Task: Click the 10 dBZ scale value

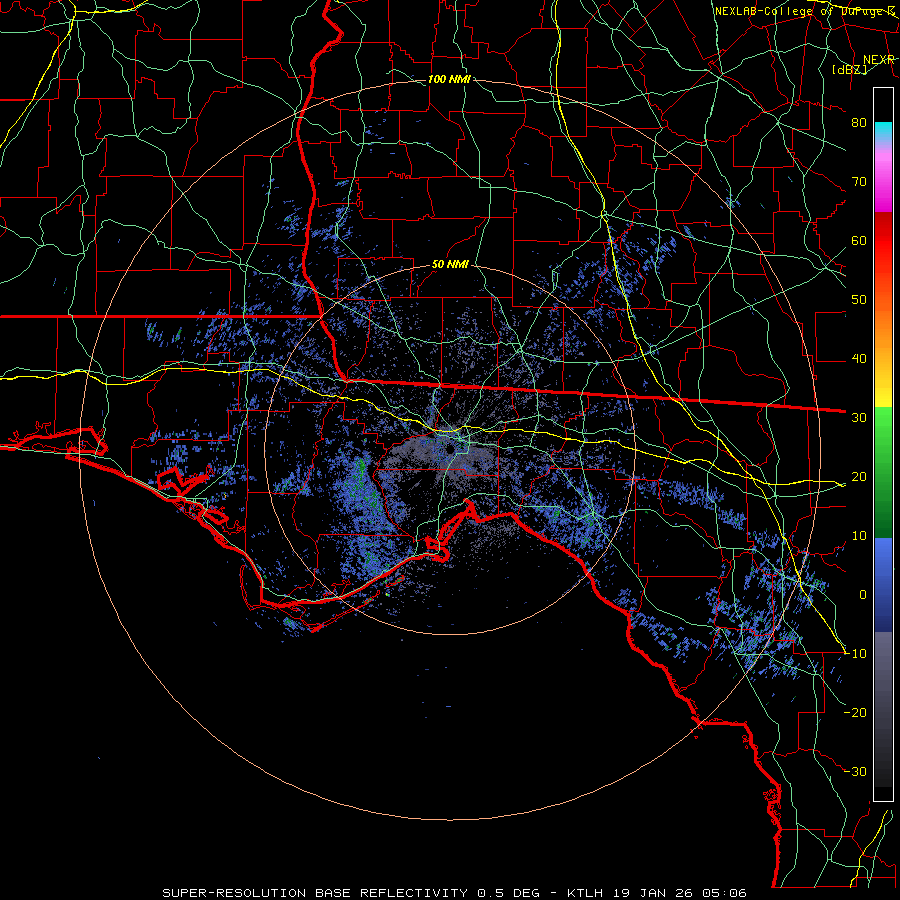Action: click(859, 536)
